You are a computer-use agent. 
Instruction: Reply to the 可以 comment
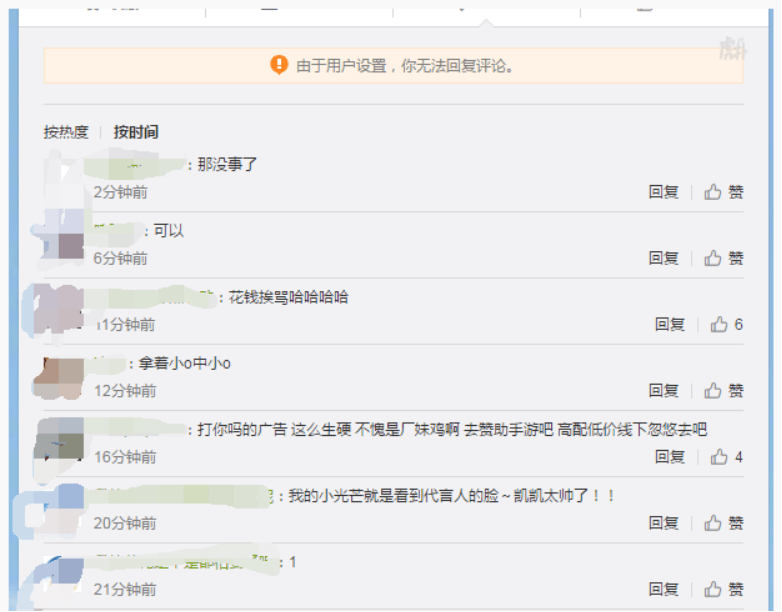tap(663, 258)
